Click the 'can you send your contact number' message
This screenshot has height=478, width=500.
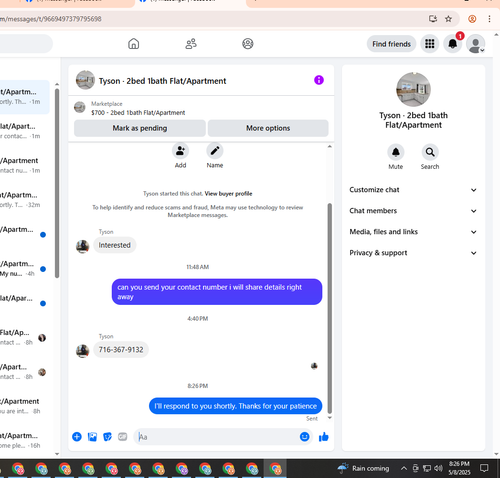[217, 292]
